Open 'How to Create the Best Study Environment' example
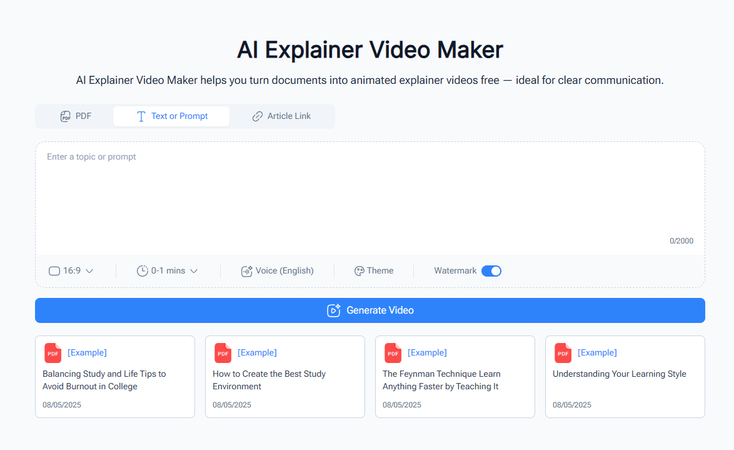This screenshot has height=450, width=734. [285, 376]
